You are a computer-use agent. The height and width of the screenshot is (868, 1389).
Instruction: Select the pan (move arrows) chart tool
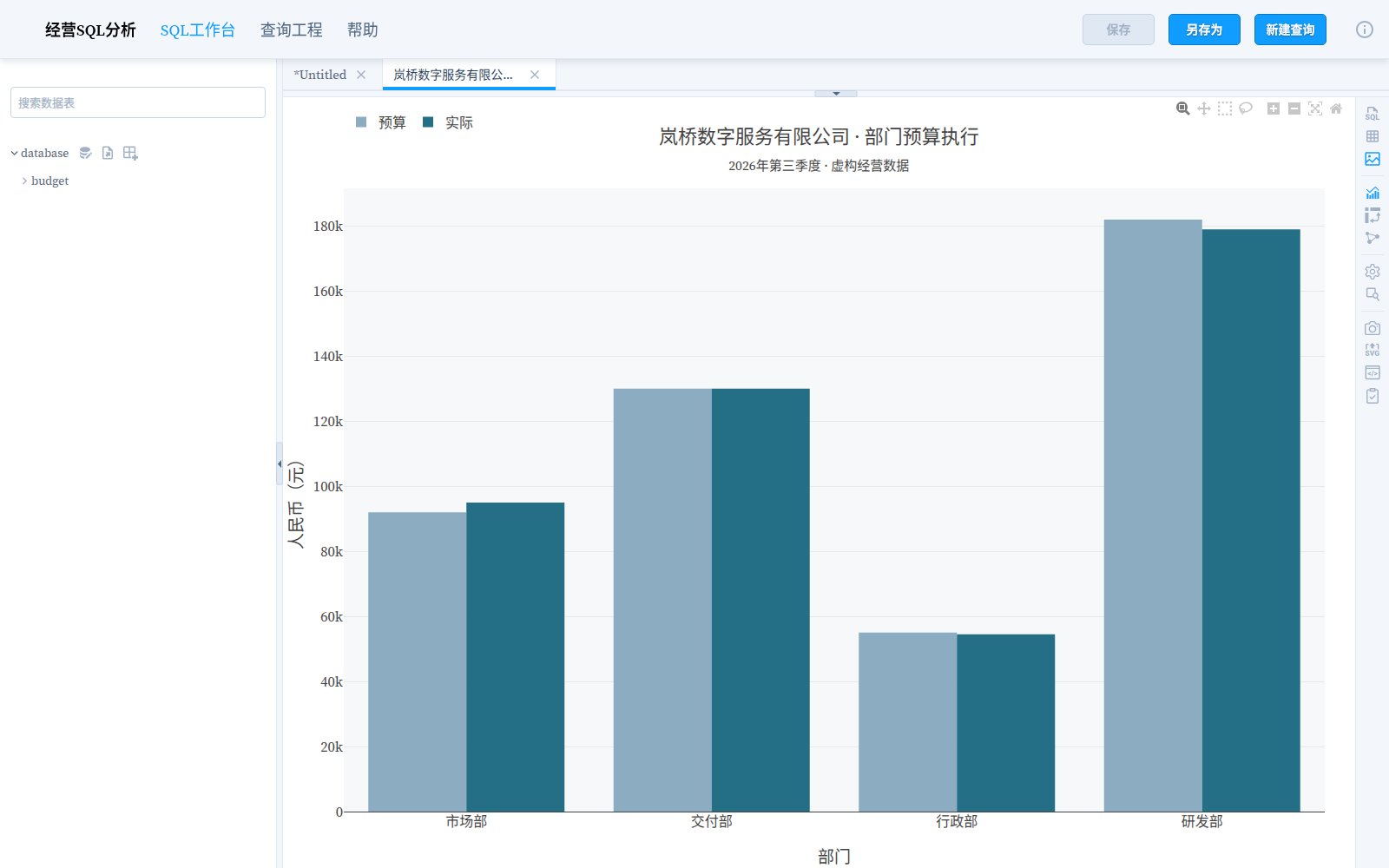1204,108
